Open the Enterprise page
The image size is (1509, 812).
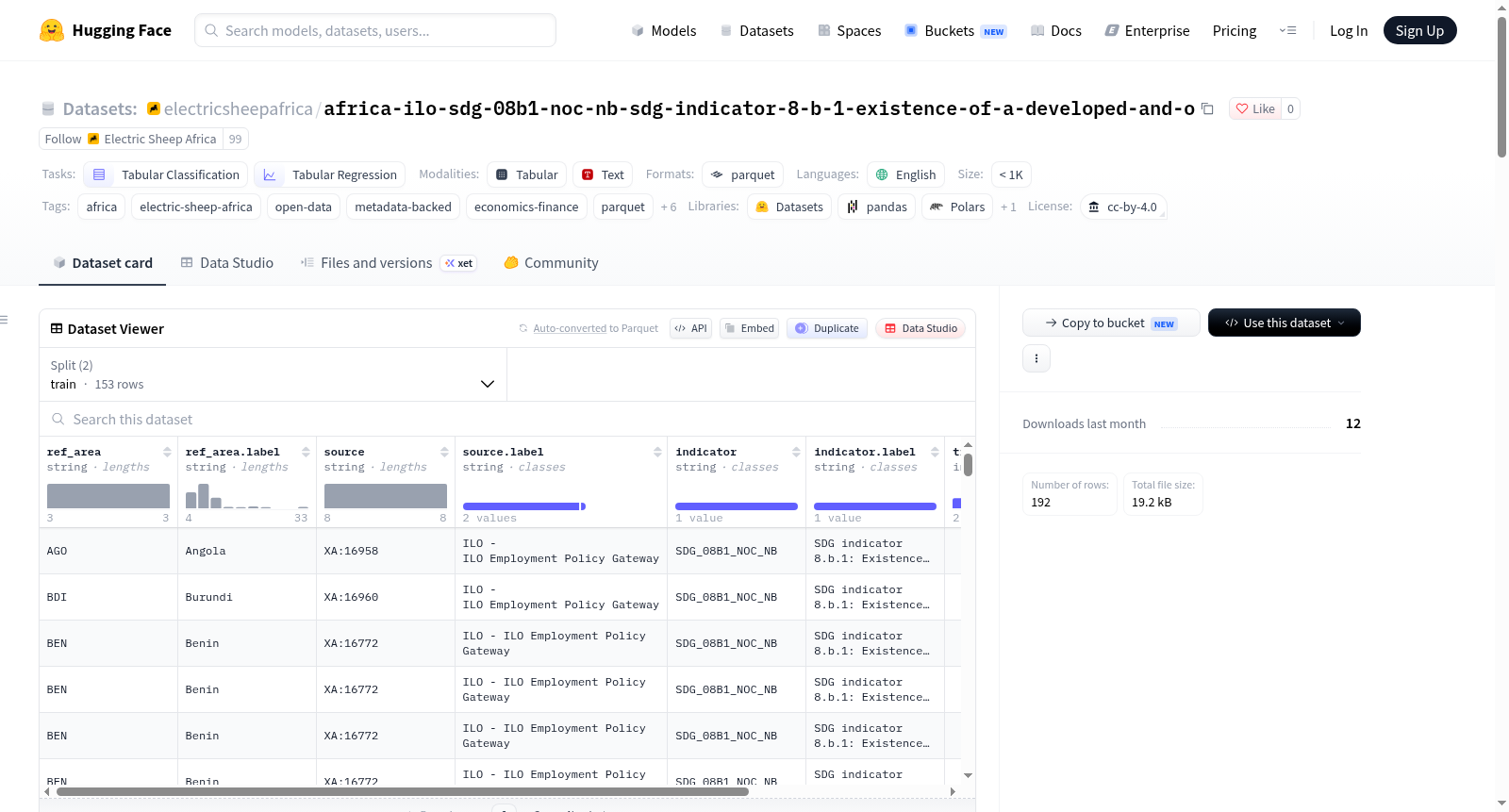1147,30
